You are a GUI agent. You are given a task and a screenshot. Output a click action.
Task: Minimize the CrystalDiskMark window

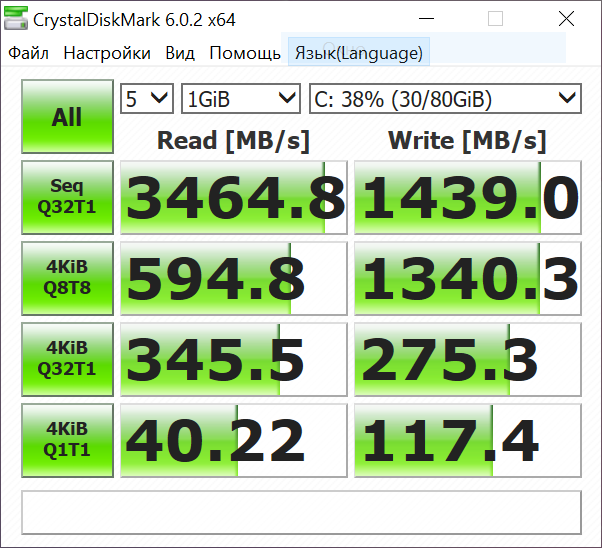(x=426, y=18)
